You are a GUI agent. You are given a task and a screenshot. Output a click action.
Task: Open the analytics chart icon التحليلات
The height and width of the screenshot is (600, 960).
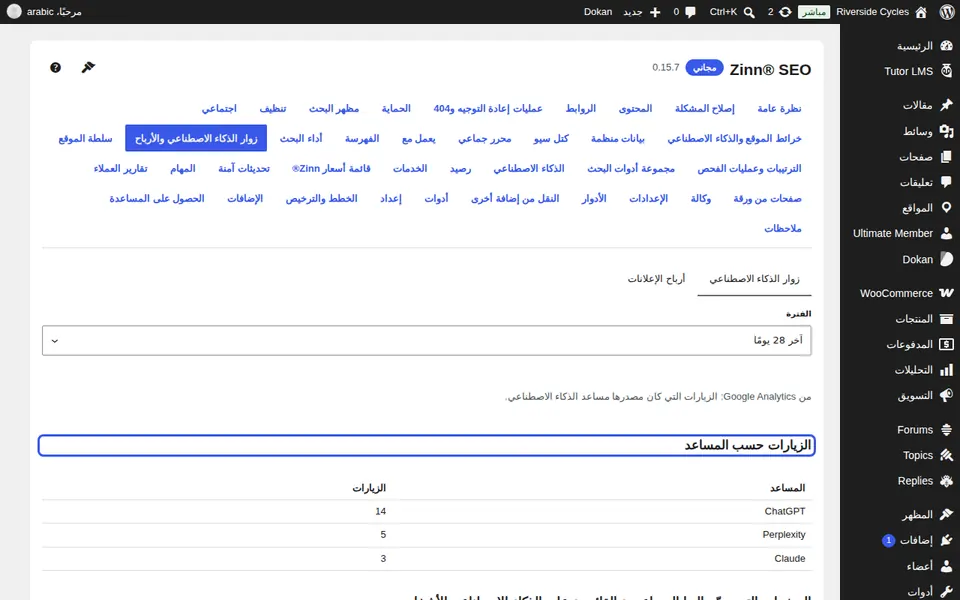point(947,370)
